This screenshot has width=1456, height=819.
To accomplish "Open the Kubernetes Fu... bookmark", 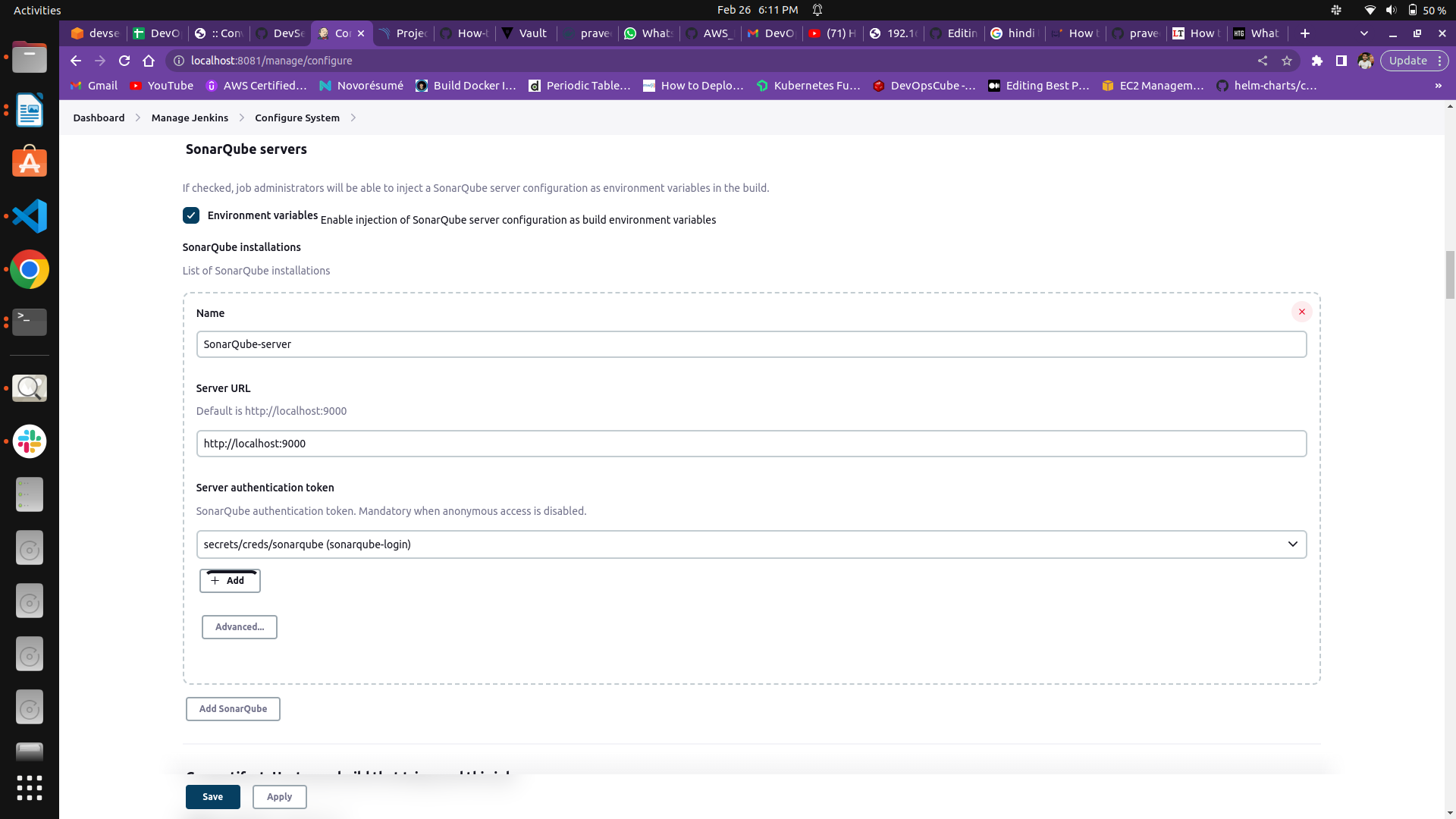I will [808, 86].
